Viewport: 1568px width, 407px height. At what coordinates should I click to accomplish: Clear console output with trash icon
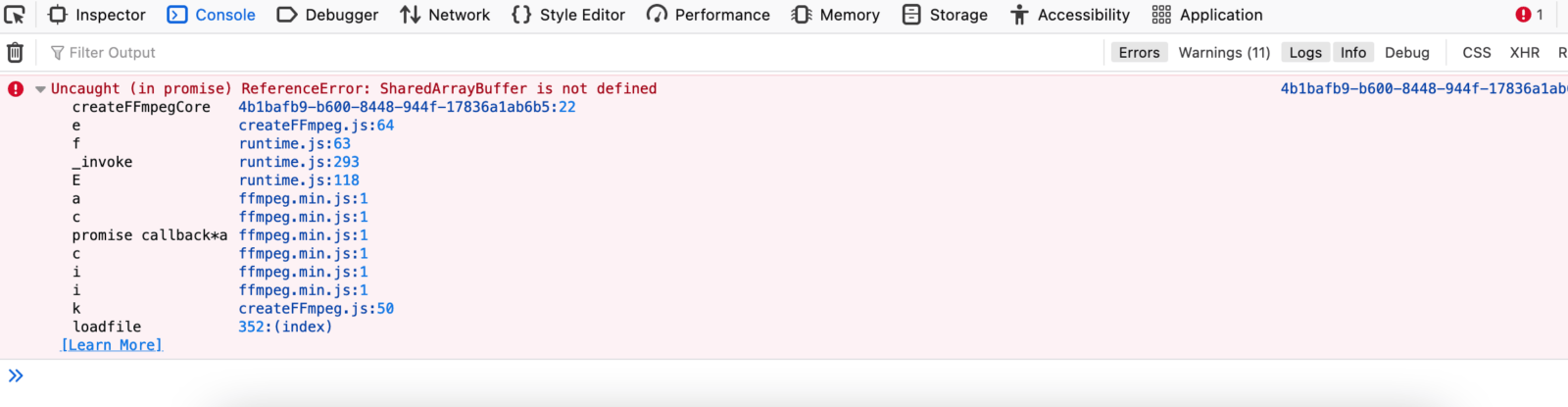pyautogui.click(x=15, y=53)
